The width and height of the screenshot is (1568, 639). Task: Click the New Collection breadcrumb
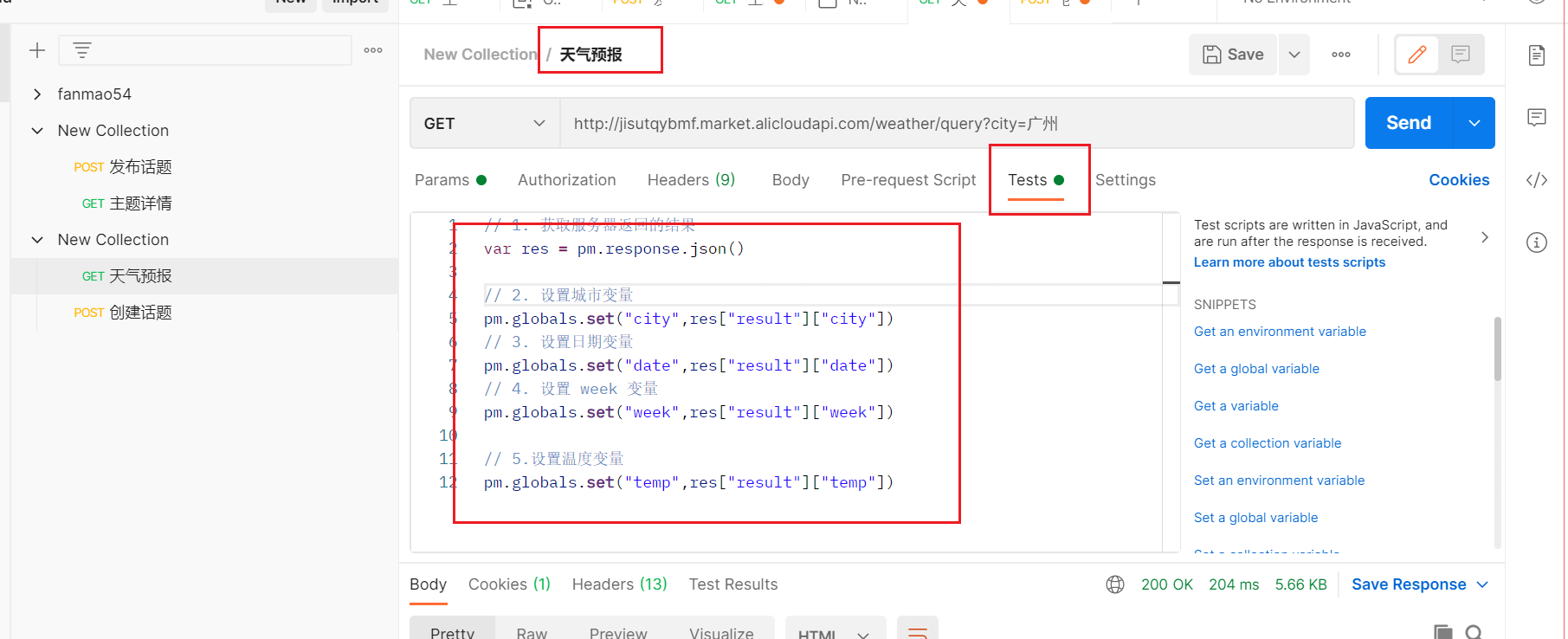481,55
